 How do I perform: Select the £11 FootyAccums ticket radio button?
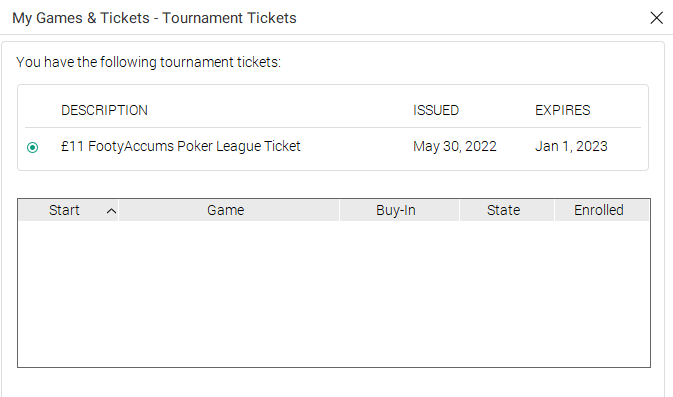coord(32,148)
